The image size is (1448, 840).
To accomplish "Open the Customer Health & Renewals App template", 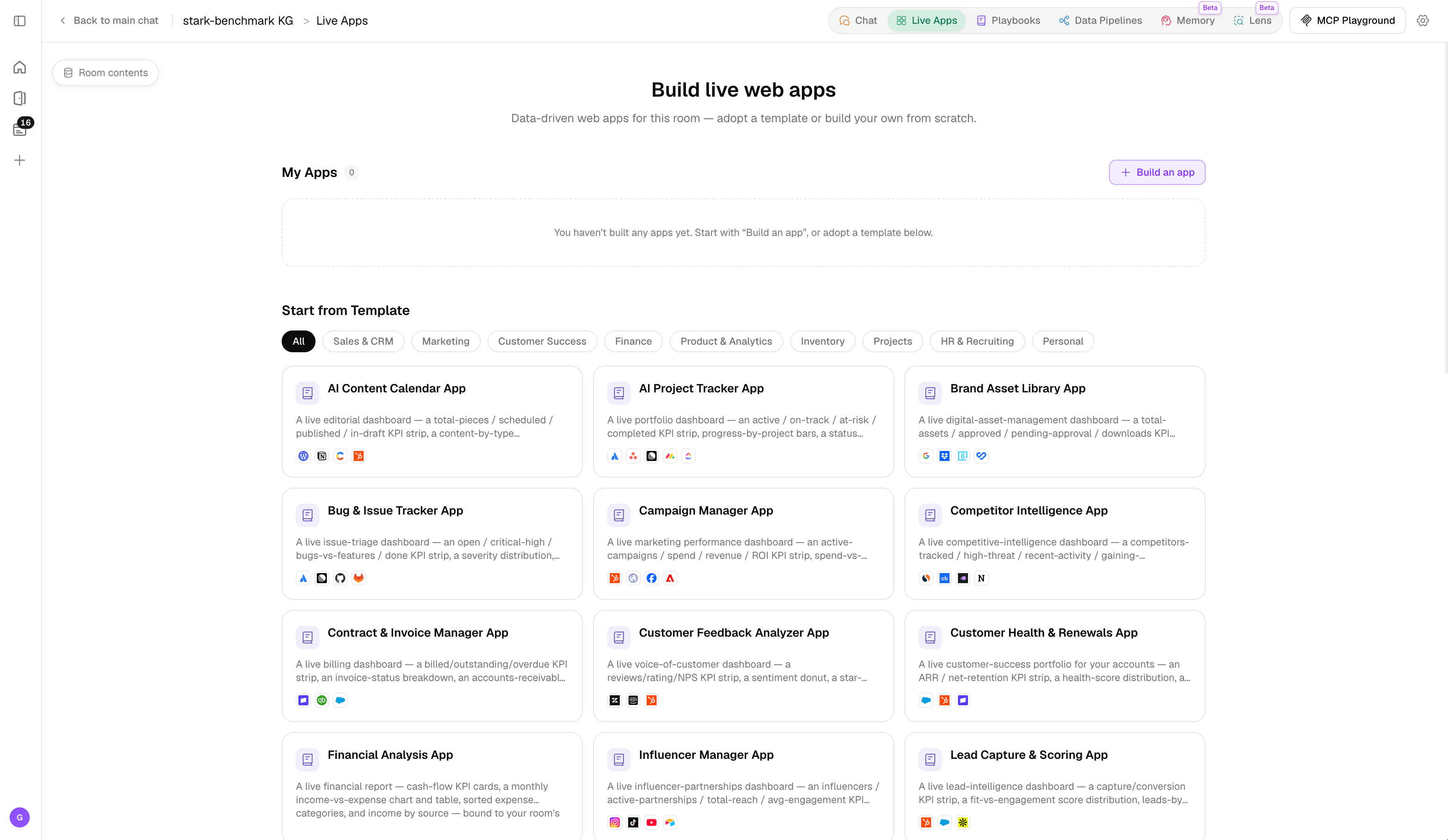I will click(1054, 666).
